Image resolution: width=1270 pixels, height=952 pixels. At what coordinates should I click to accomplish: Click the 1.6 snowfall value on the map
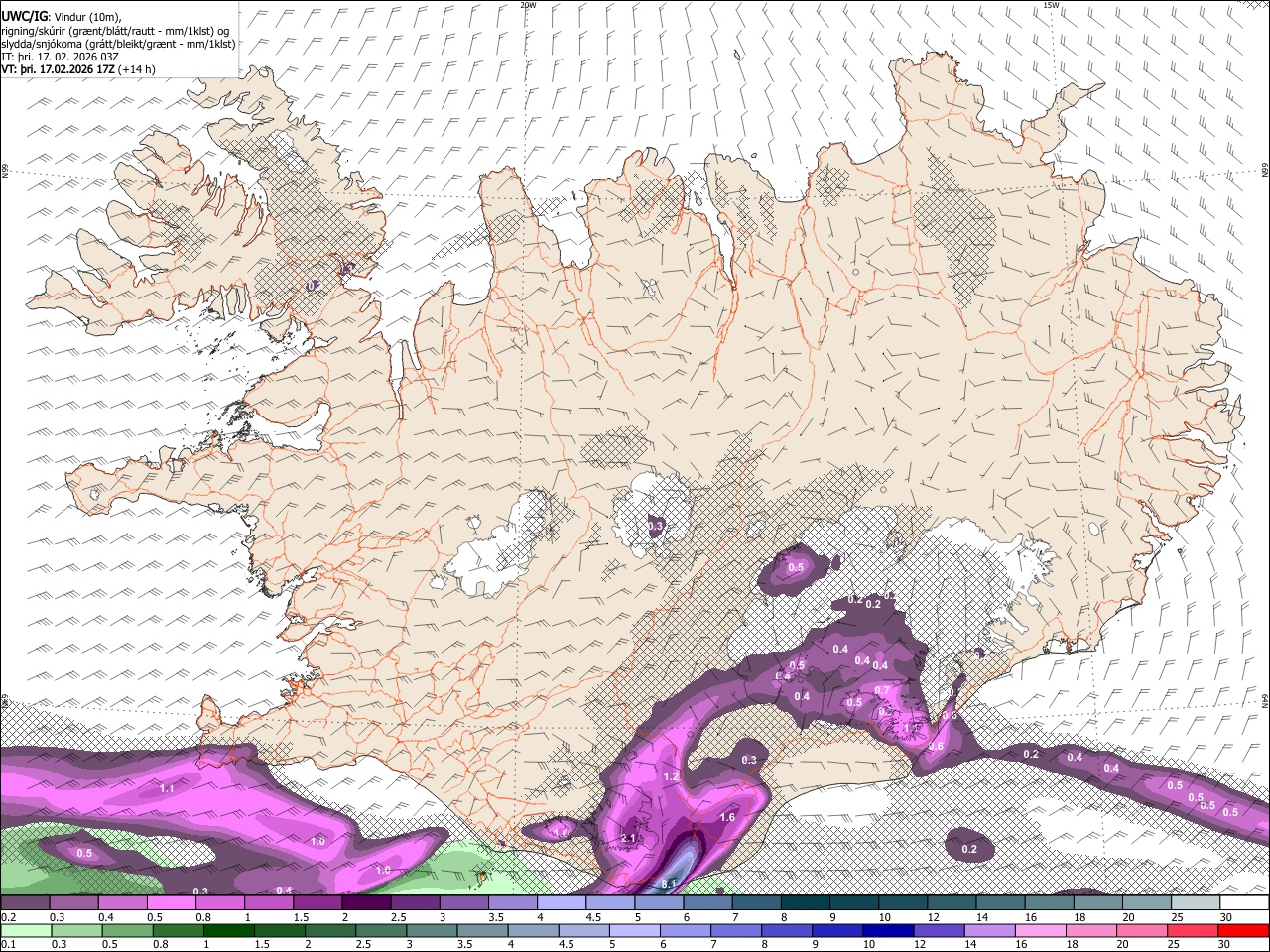(x=727, y=817)
